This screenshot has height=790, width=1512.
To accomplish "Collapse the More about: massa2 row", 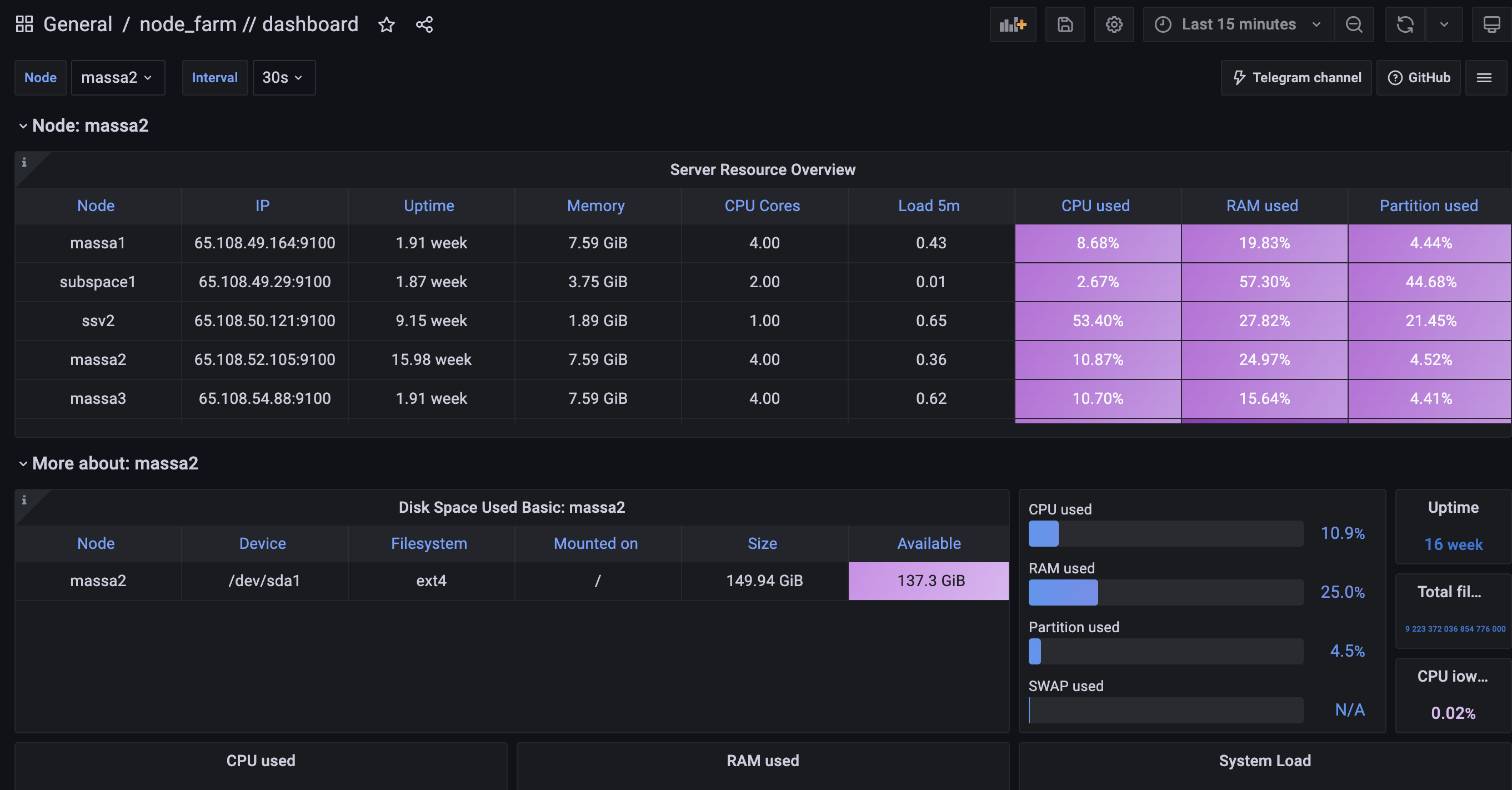I will (x=23, y=464).
